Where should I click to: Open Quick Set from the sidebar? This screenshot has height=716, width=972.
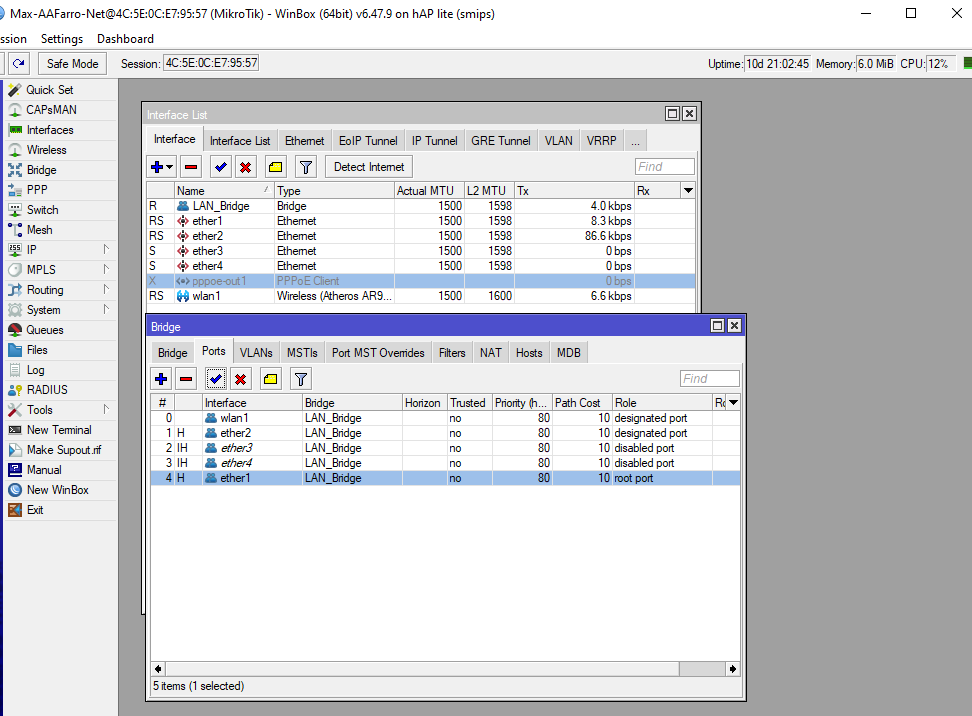point(50,90)
